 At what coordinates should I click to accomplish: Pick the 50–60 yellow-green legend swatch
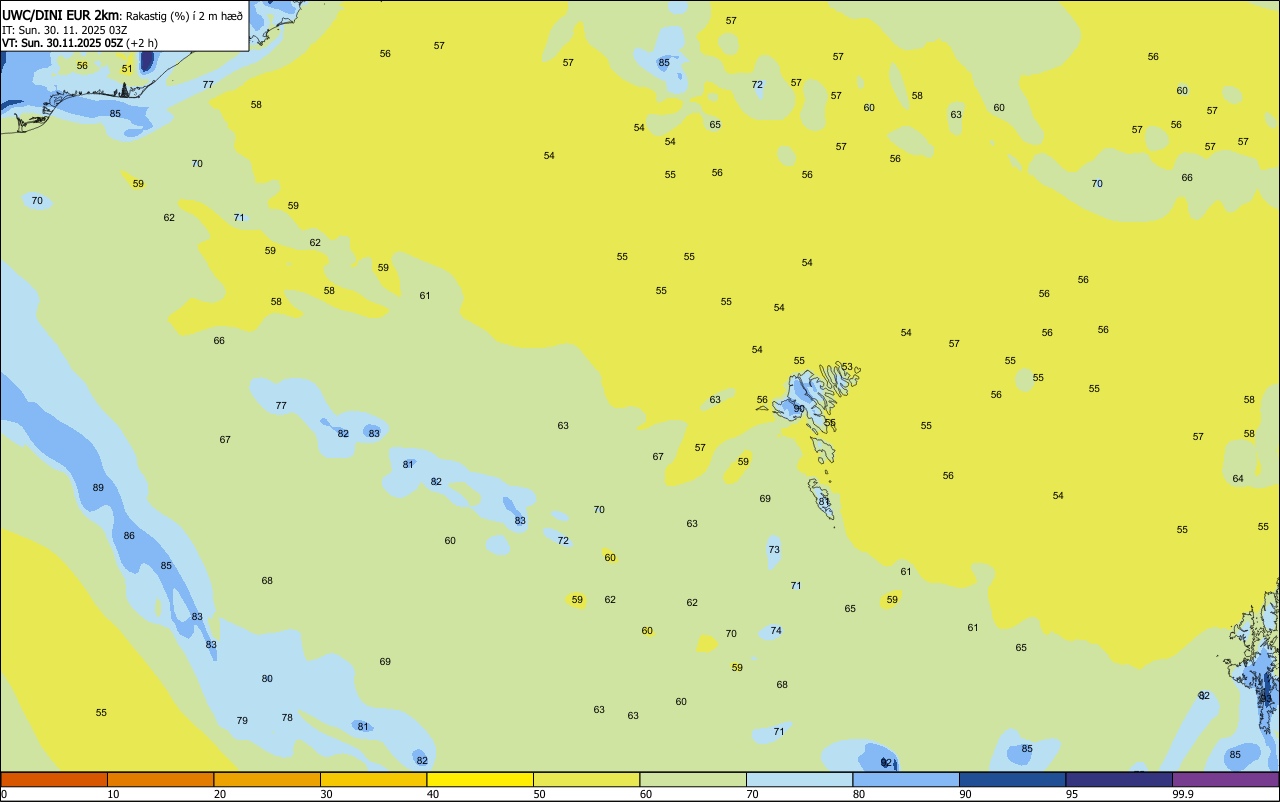coord(586,779)
